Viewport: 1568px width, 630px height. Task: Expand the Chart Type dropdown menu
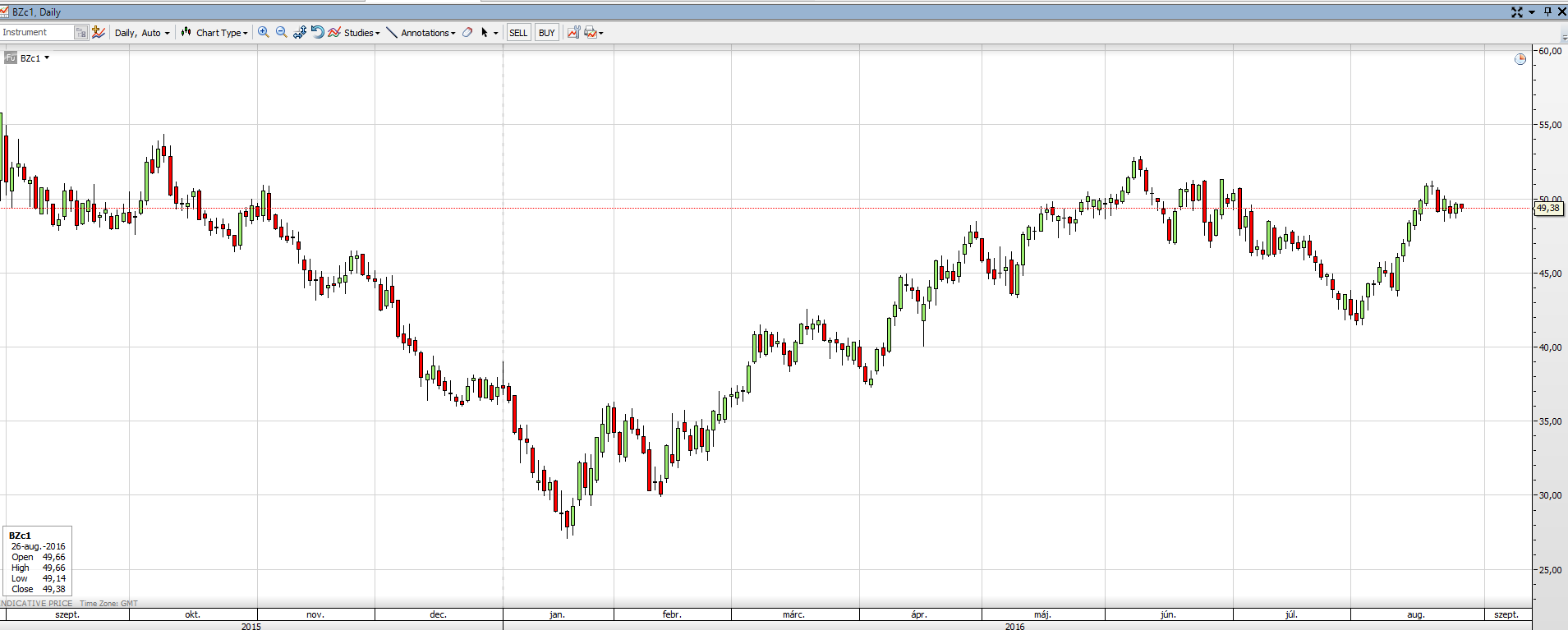pyautogui.click(x=222, y=33)
